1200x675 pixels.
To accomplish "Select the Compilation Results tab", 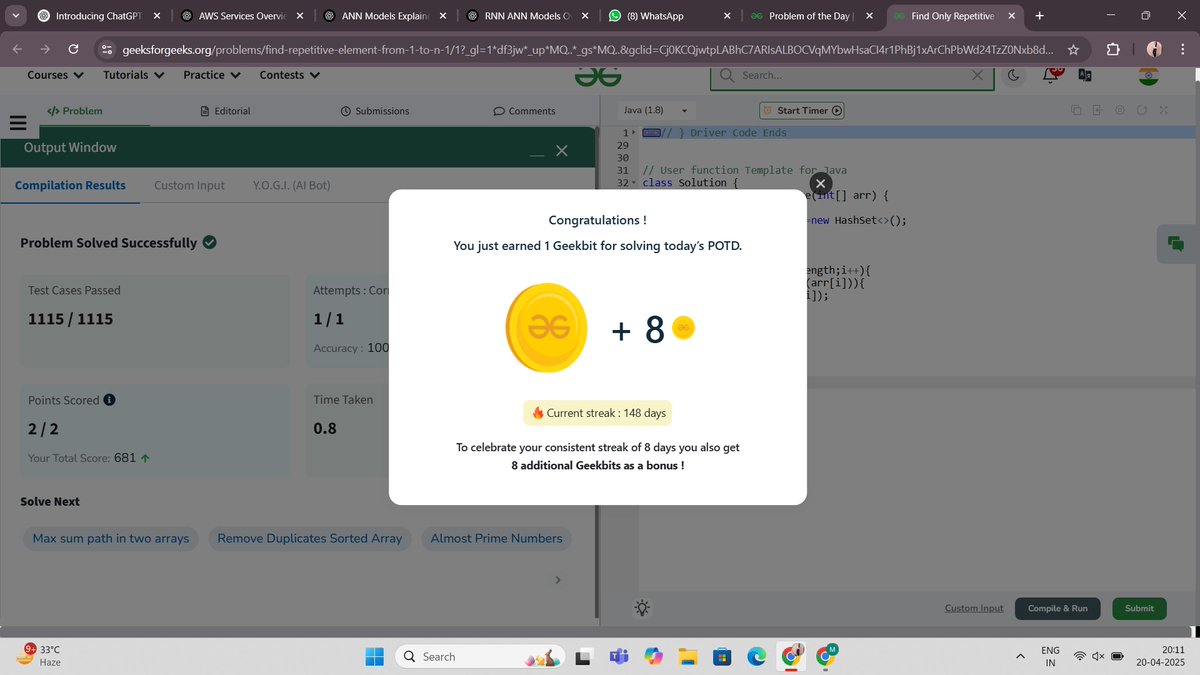I will point(70,185).
